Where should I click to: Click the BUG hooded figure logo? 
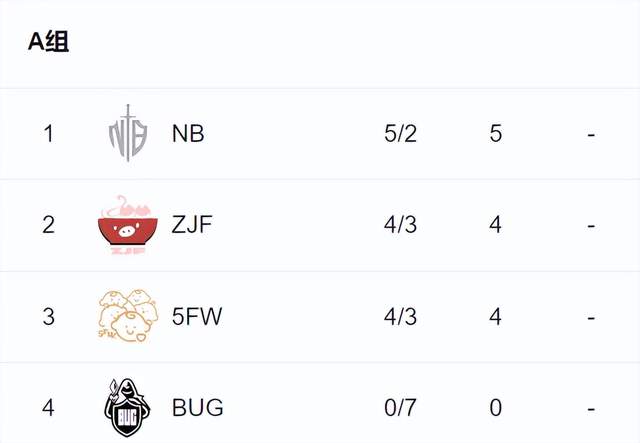coord(127,407)
